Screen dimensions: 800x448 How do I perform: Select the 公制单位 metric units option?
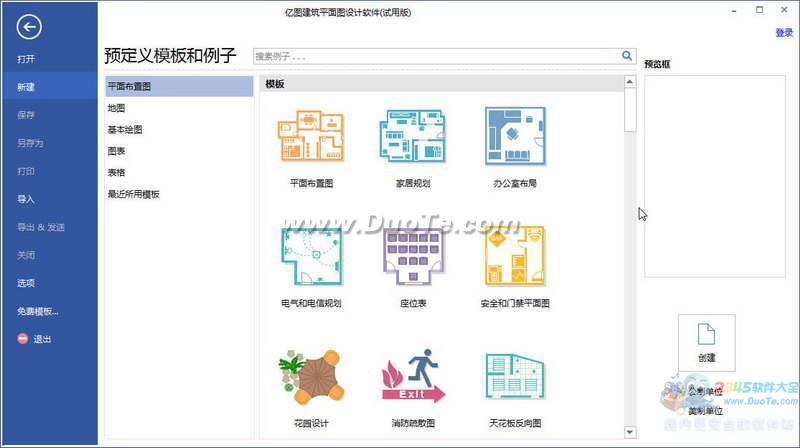coord(705,392)
